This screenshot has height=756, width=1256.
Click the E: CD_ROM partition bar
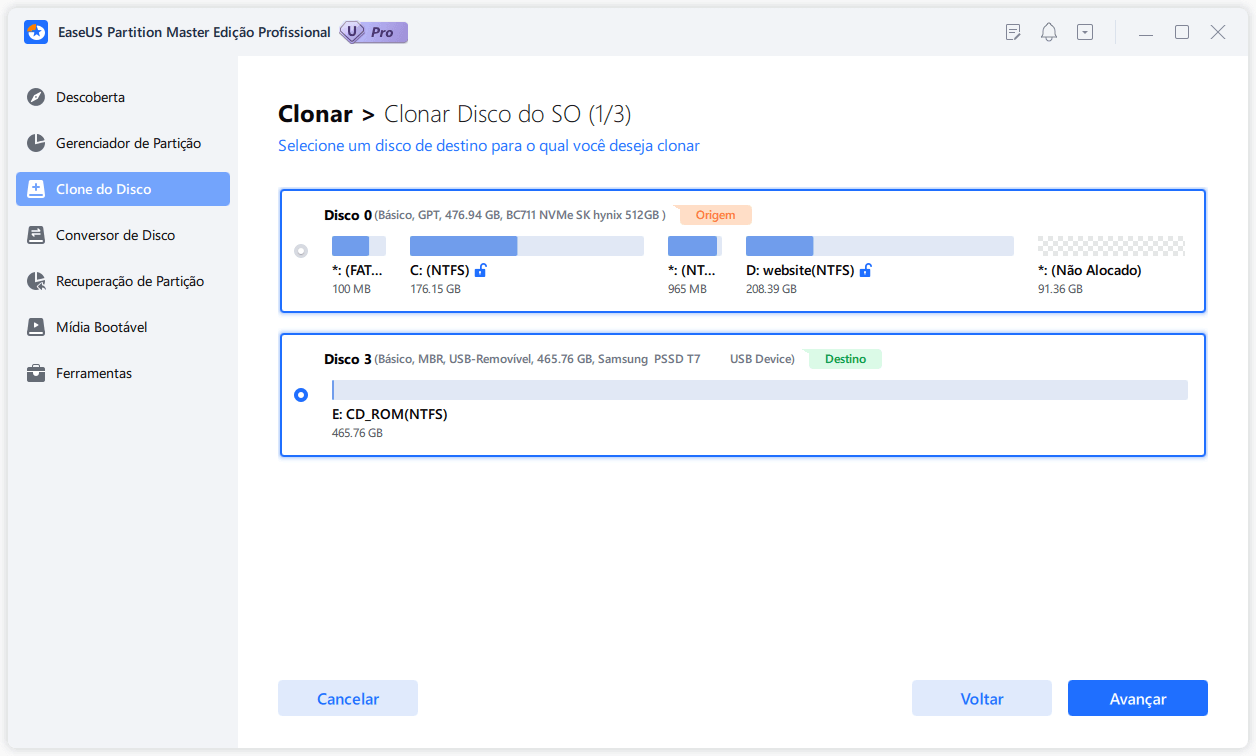click(760, 390)
